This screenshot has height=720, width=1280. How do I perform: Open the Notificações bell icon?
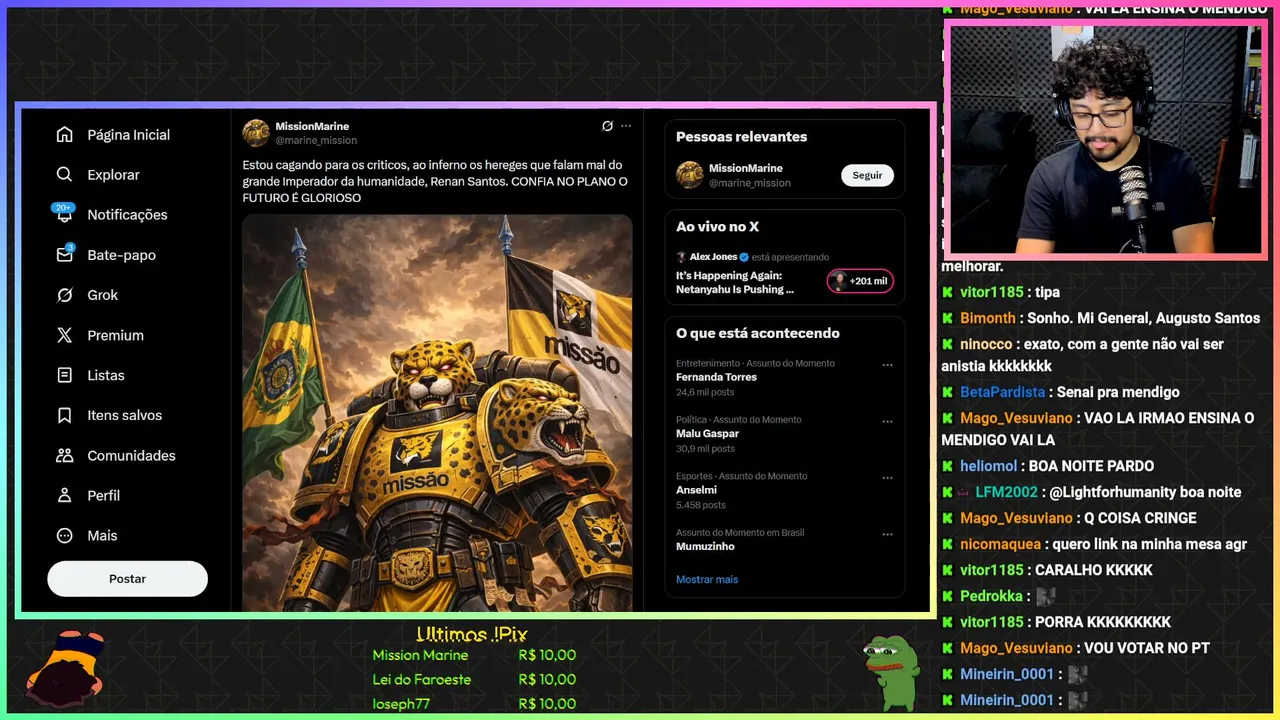65,215
